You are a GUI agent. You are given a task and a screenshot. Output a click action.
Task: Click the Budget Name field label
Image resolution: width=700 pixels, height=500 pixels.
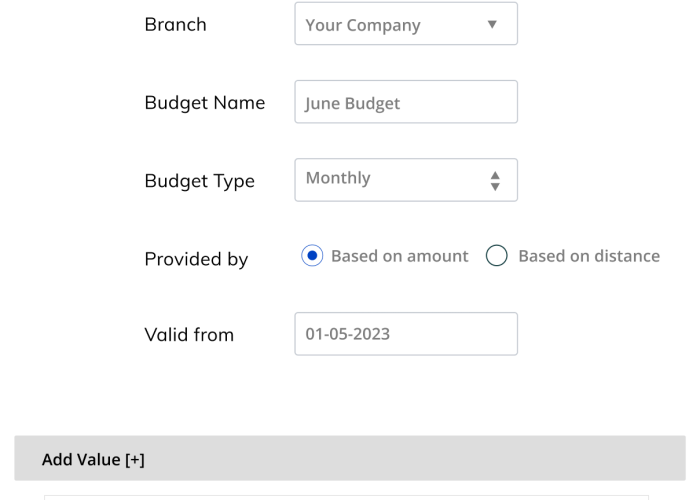tap(204, 102)
